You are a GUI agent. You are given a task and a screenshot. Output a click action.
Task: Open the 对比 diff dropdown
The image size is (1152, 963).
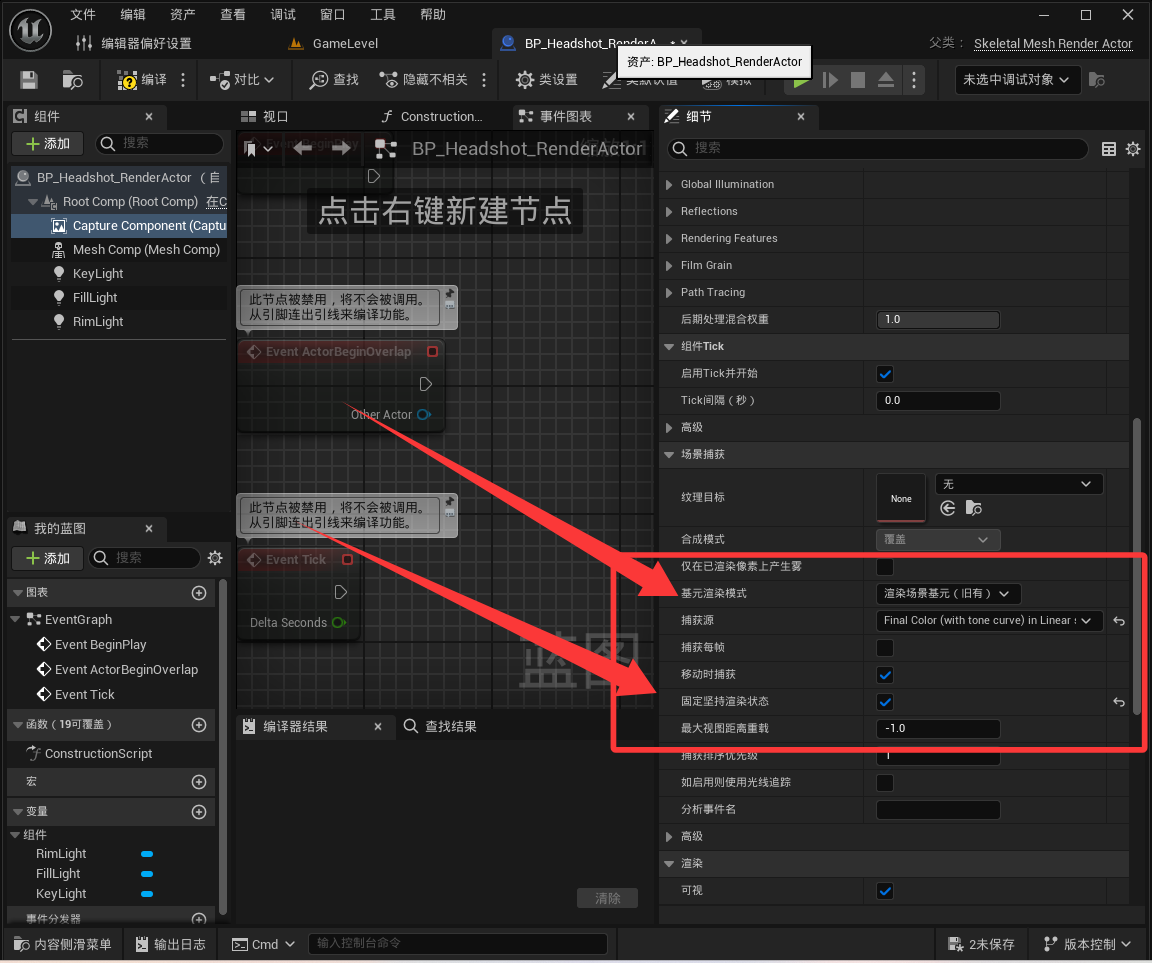tap(242, 80)
